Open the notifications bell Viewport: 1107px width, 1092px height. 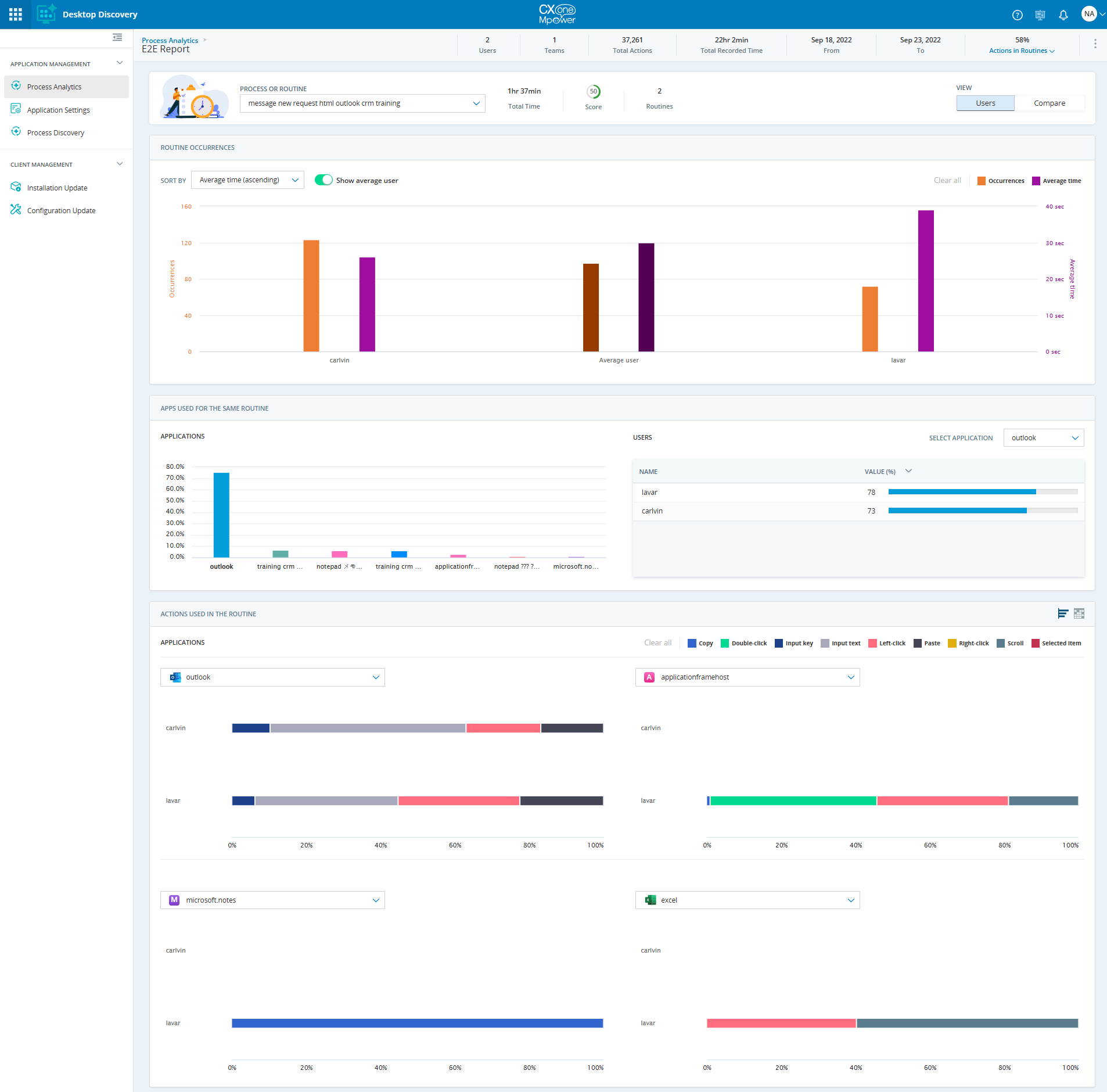(1063, 15)
